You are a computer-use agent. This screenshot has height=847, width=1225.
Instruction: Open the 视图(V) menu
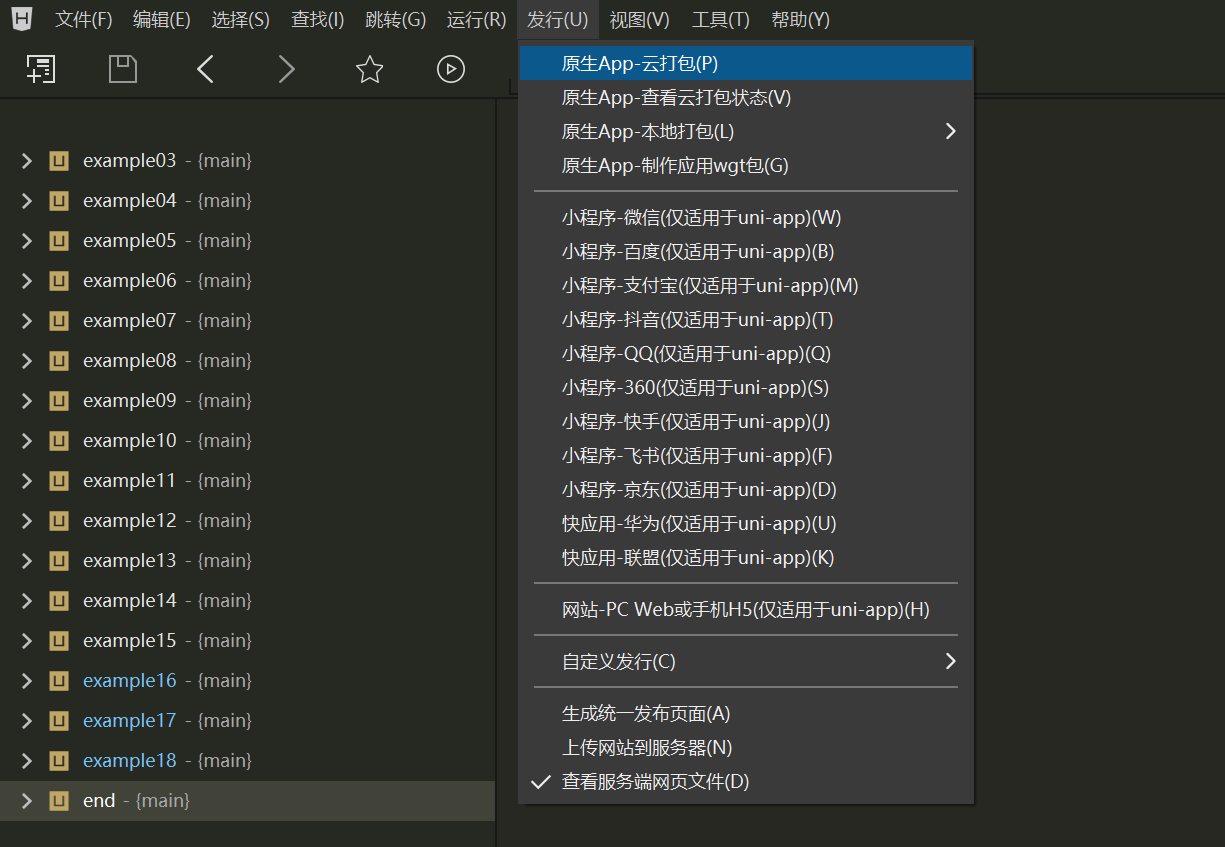pos(639,20)
